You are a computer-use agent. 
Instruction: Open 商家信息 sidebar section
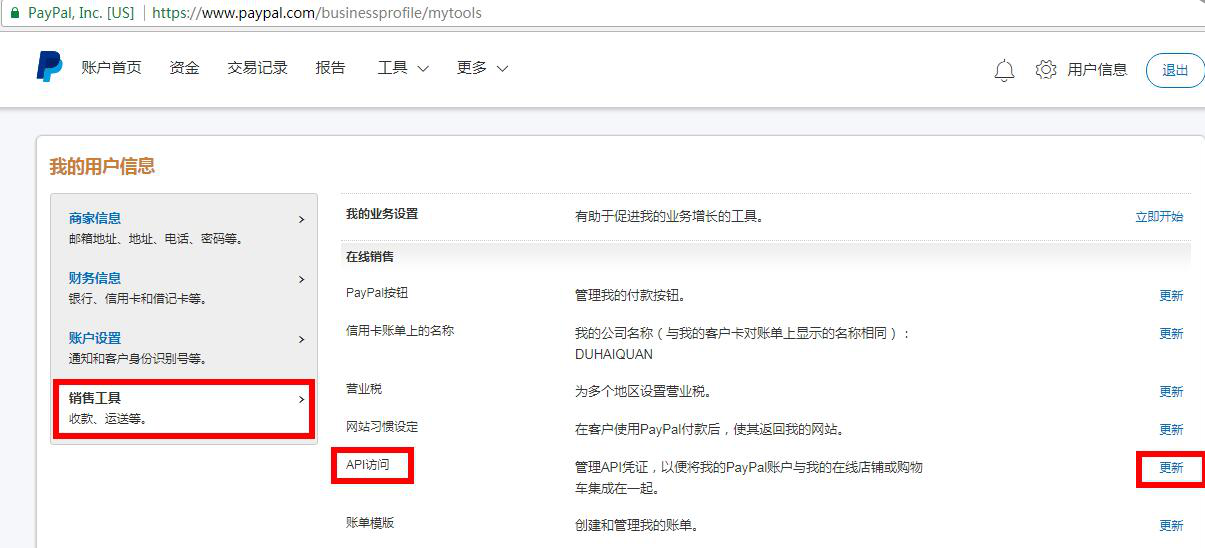tap(95, 218)
